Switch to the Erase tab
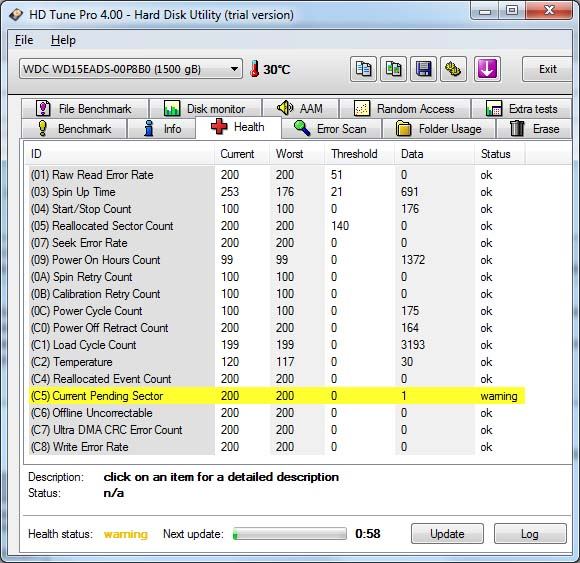Image resolution: width=580 pixels, height=563 pixels. pos(534,129)
